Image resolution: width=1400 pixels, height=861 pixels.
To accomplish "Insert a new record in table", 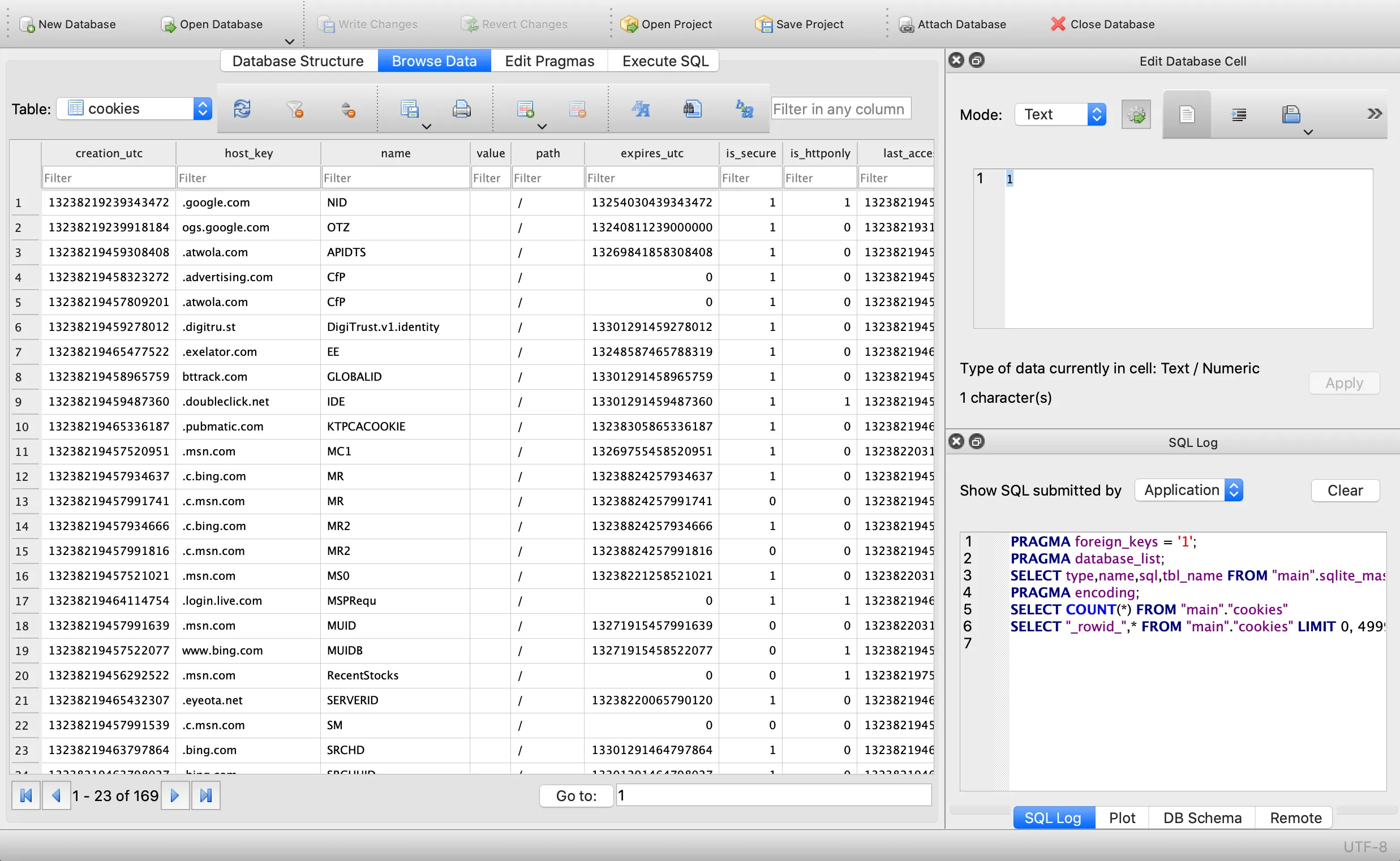I will pos(525,109).
